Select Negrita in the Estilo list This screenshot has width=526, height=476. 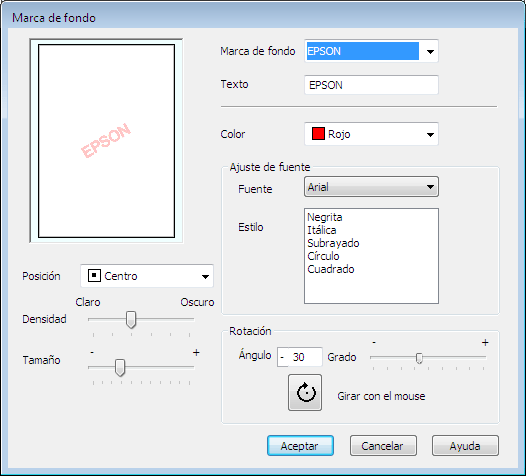click(324, 217)
